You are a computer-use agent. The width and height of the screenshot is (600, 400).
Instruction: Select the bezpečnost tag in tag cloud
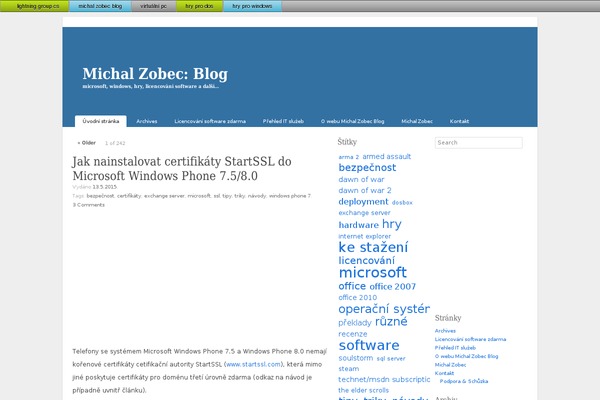[367, 168]
